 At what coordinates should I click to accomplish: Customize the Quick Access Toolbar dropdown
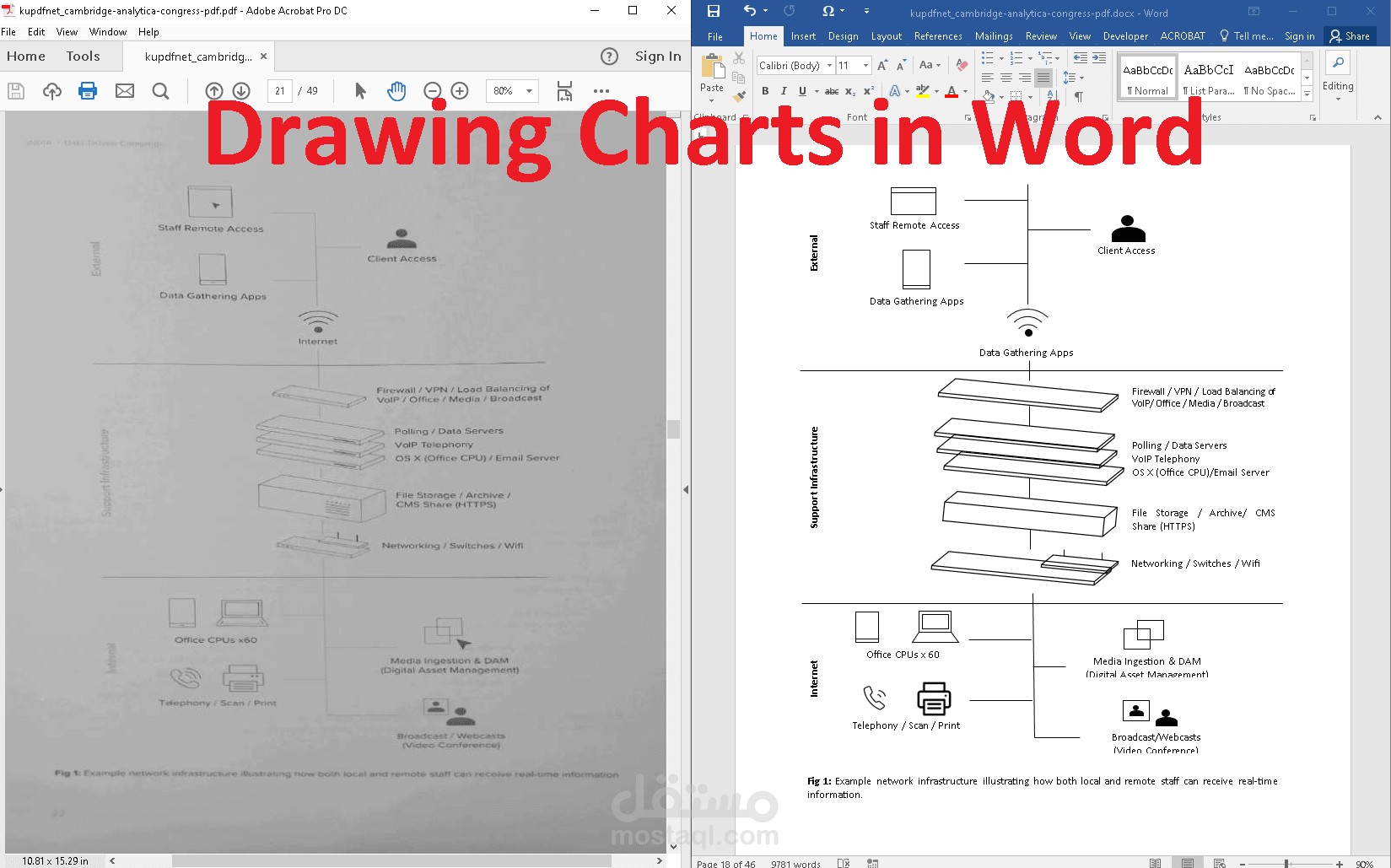[x=866, y=11]
